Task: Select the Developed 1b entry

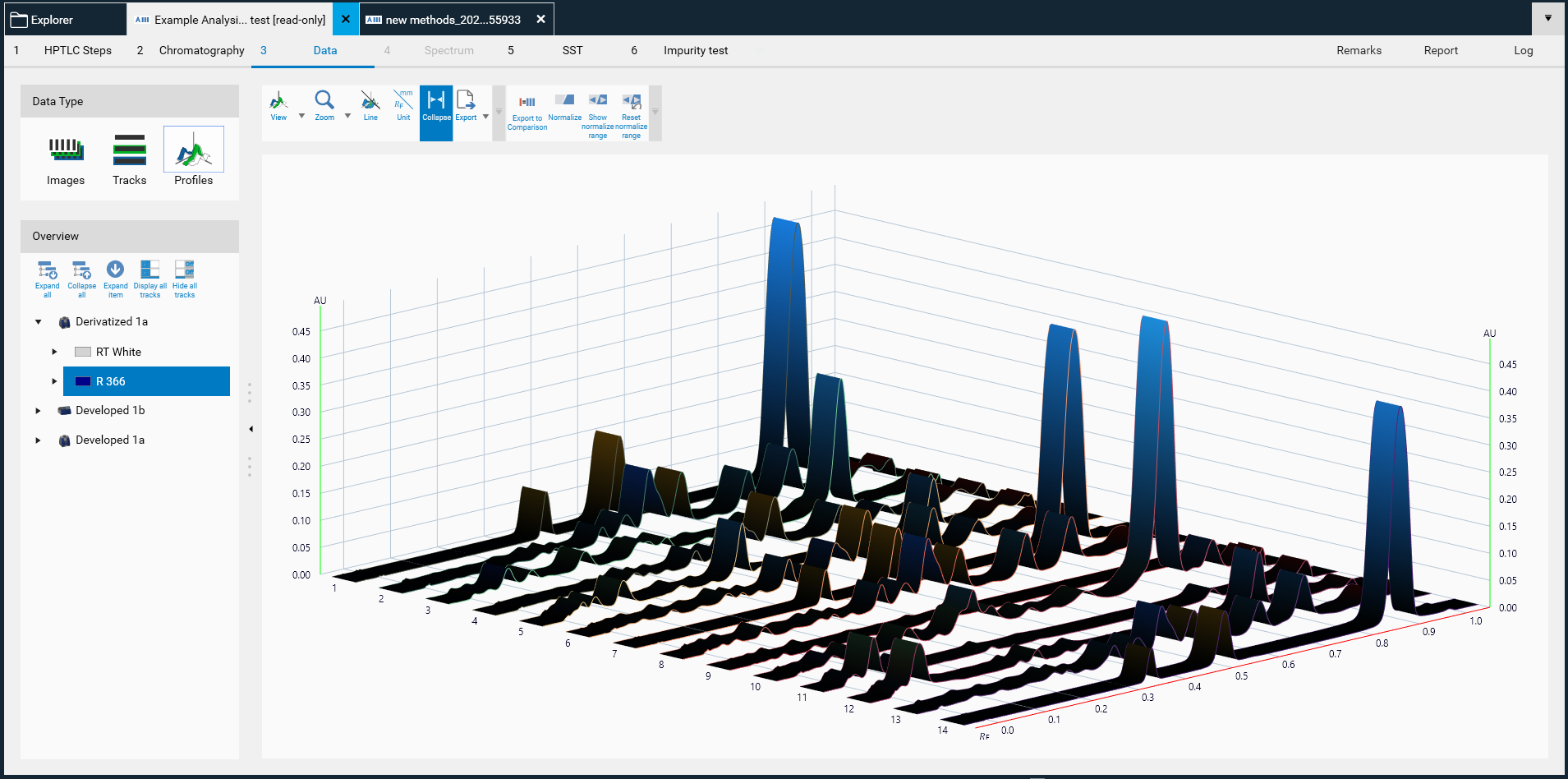Action: [110, 411]
